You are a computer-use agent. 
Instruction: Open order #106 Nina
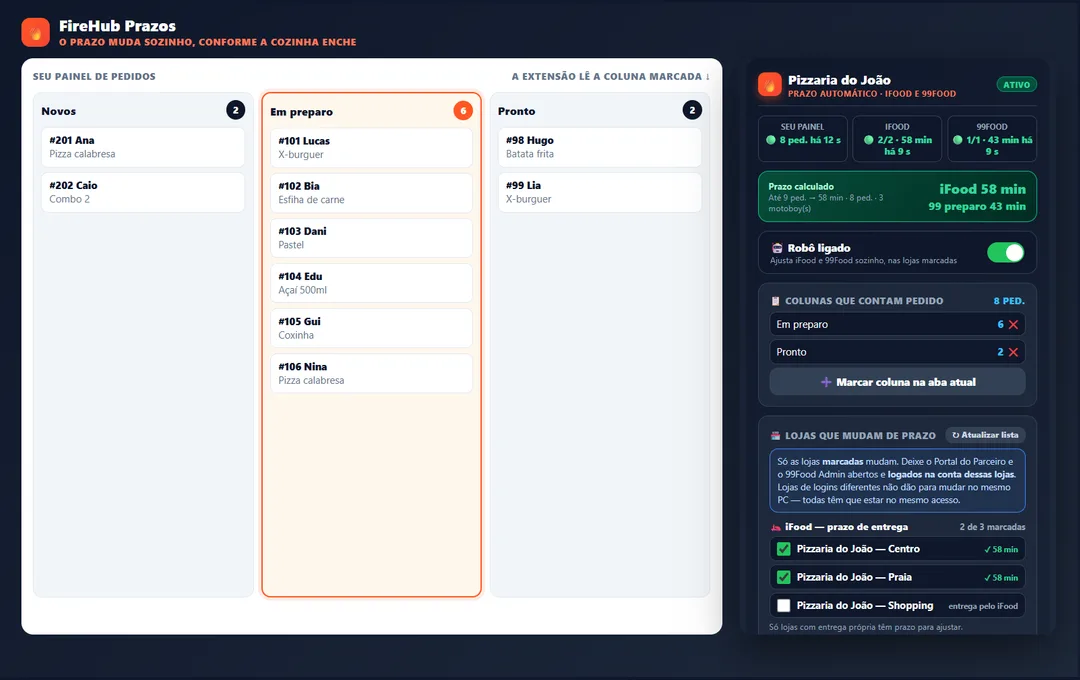pos(371,373)
